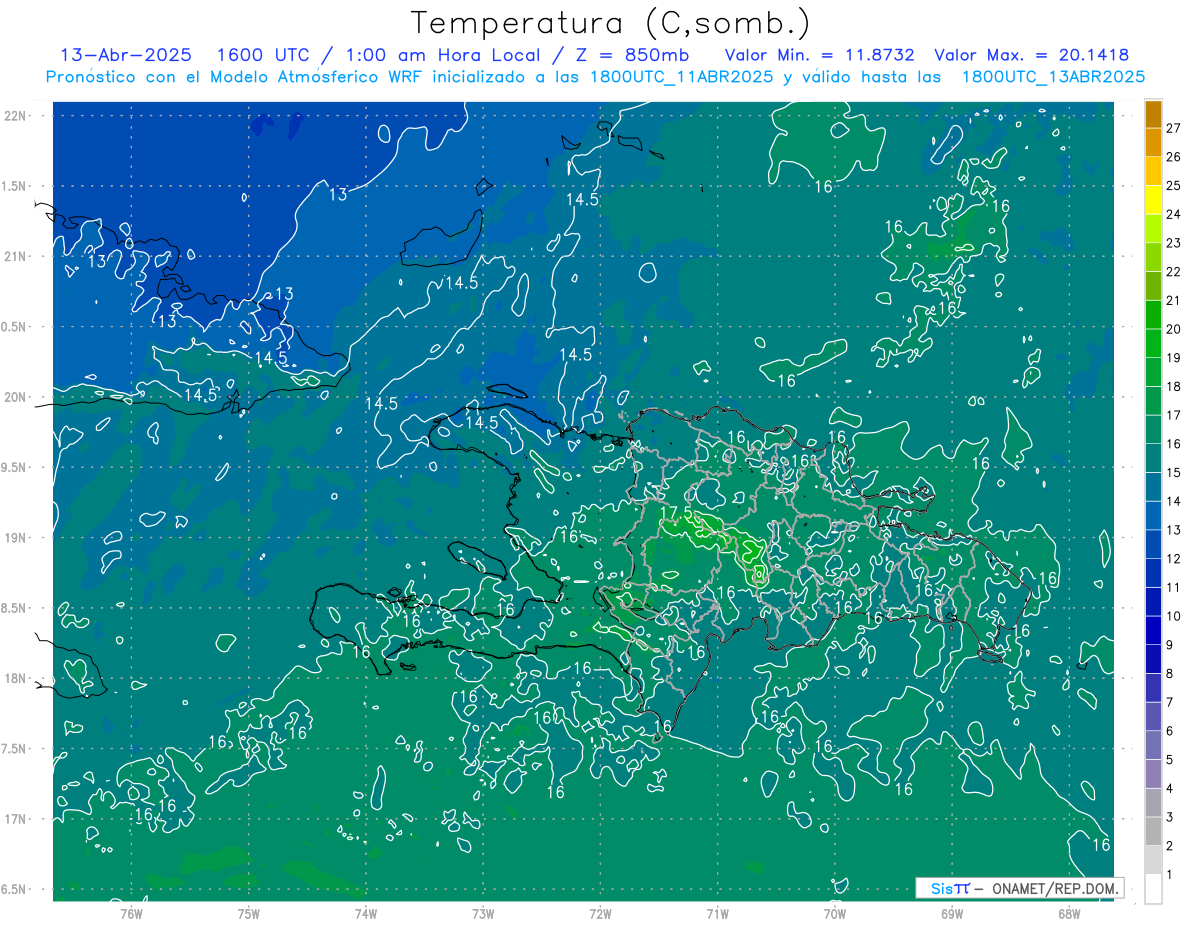Click the "75W" longitude axis label
The width and height of the screenshot is (1200, 927).
tap(249, 912)
